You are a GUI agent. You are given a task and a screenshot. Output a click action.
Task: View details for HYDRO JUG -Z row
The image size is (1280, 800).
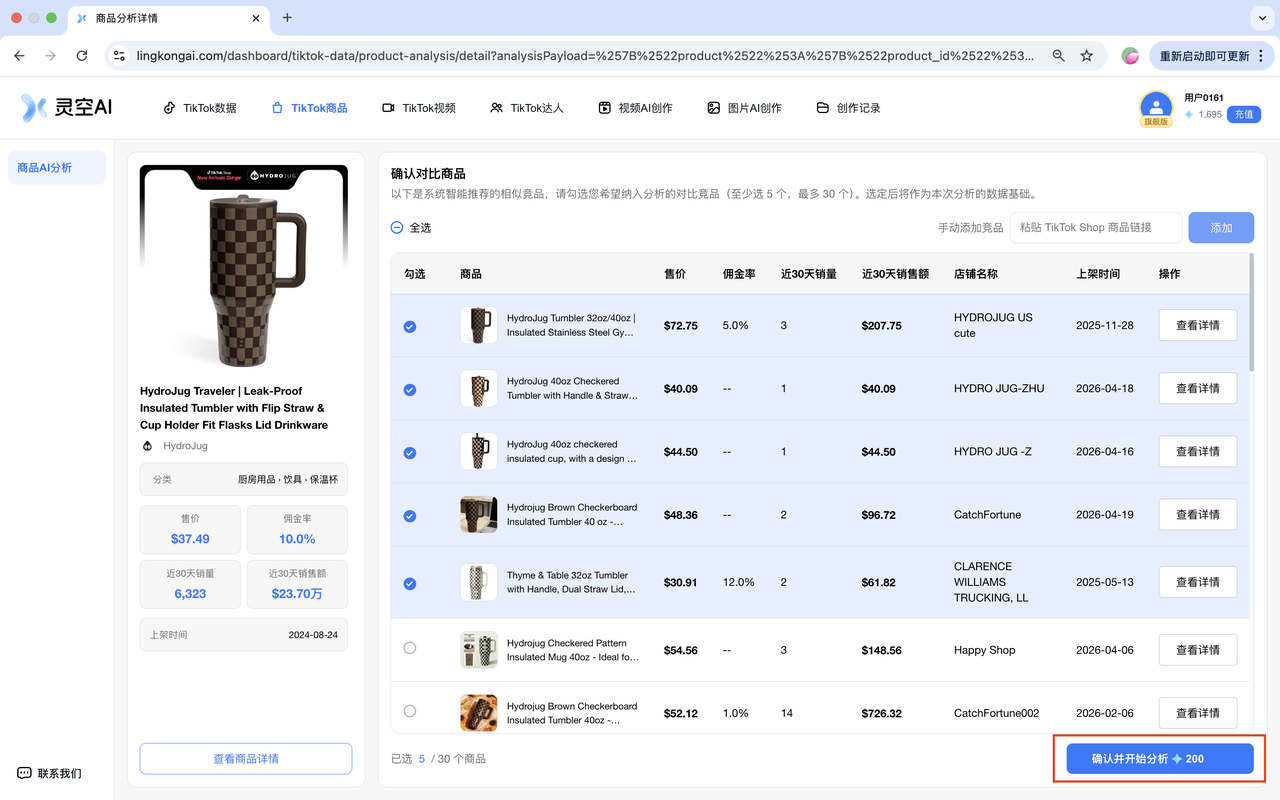[1197, 451]
